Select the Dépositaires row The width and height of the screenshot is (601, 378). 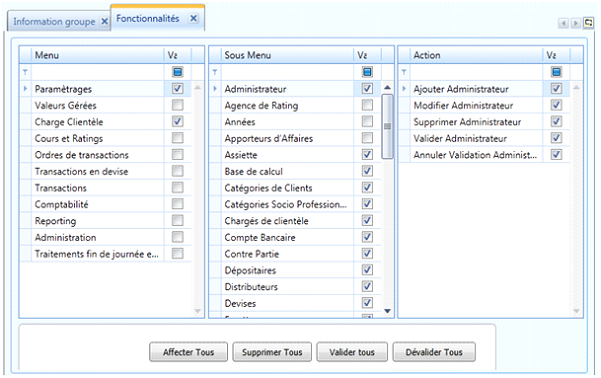tap(295, 270)
